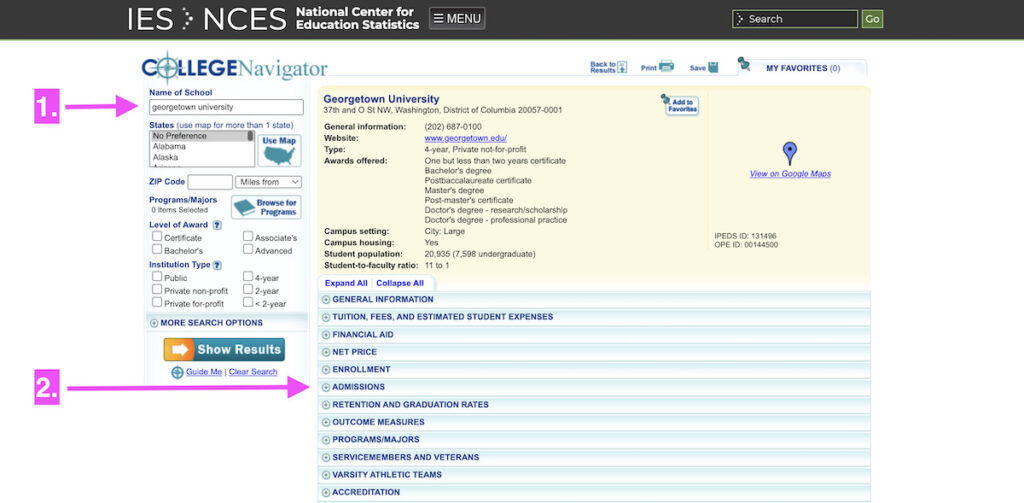Click the Georgetown University heading
This screenshot has width=1024, height=503.
381,99
